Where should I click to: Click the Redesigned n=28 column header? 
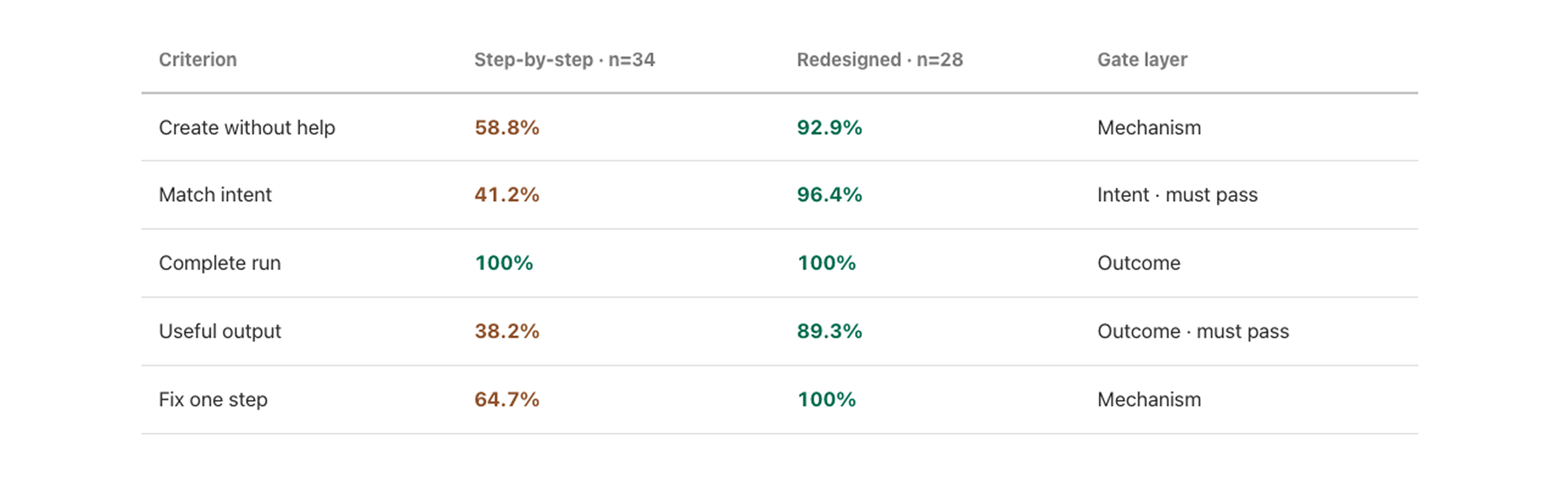(x=880, y=60)
